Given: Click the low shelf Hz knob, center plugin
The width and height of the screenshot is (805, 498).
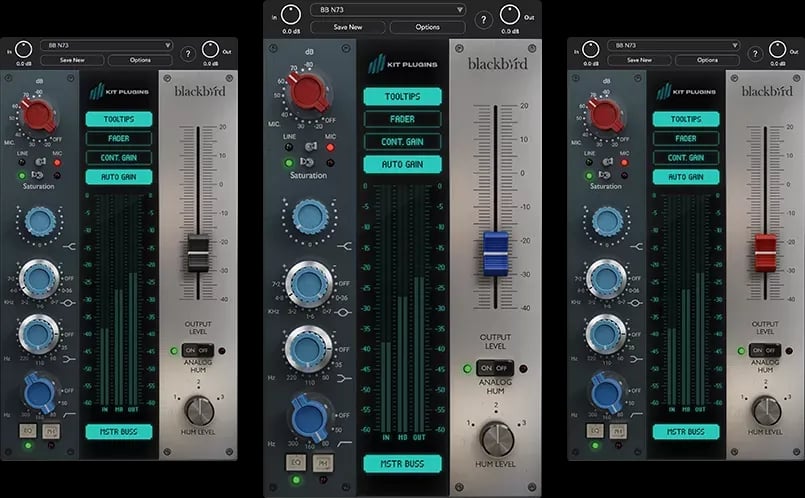Looking at the screenshot, I should [309, 349].
